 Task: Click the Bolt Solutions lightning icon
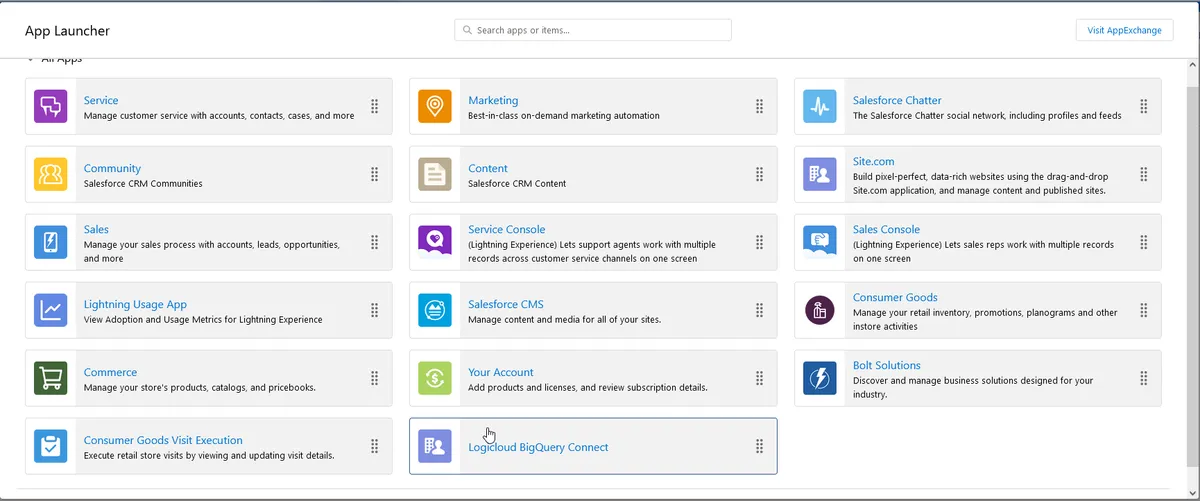[x=819, y=378]
